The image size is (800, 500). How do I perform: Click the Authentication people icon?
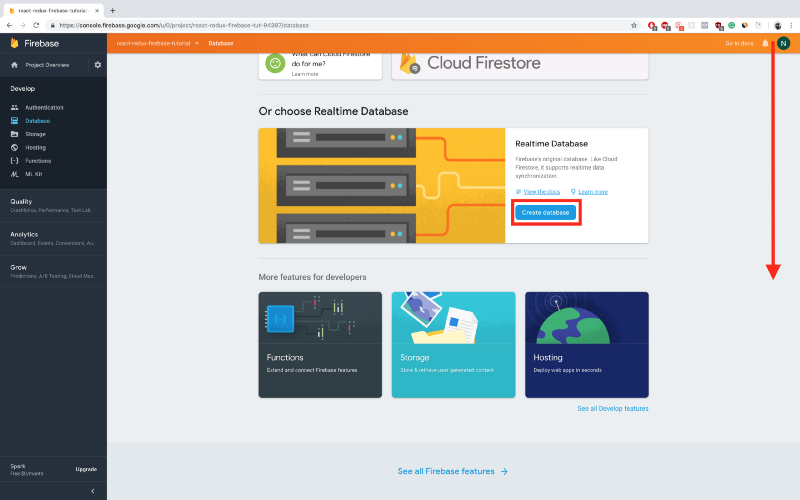14,108
